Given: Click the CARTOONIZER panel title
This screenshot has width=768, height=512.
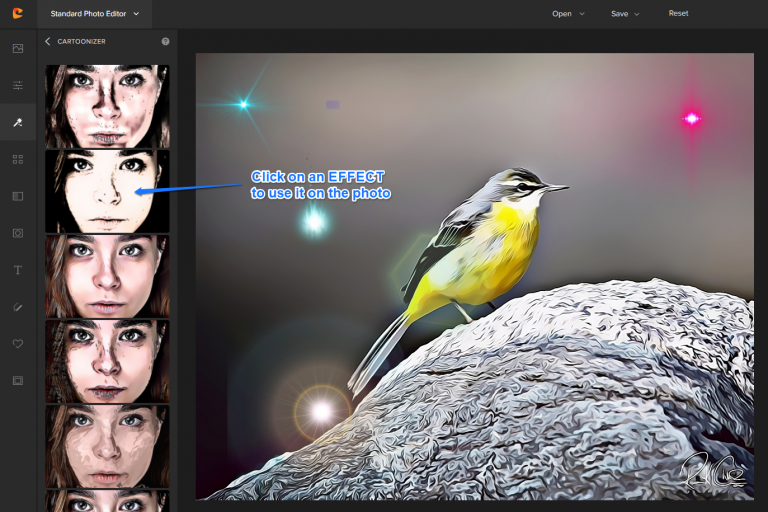Looking at the screenshot, I should [x=81, y=42].
